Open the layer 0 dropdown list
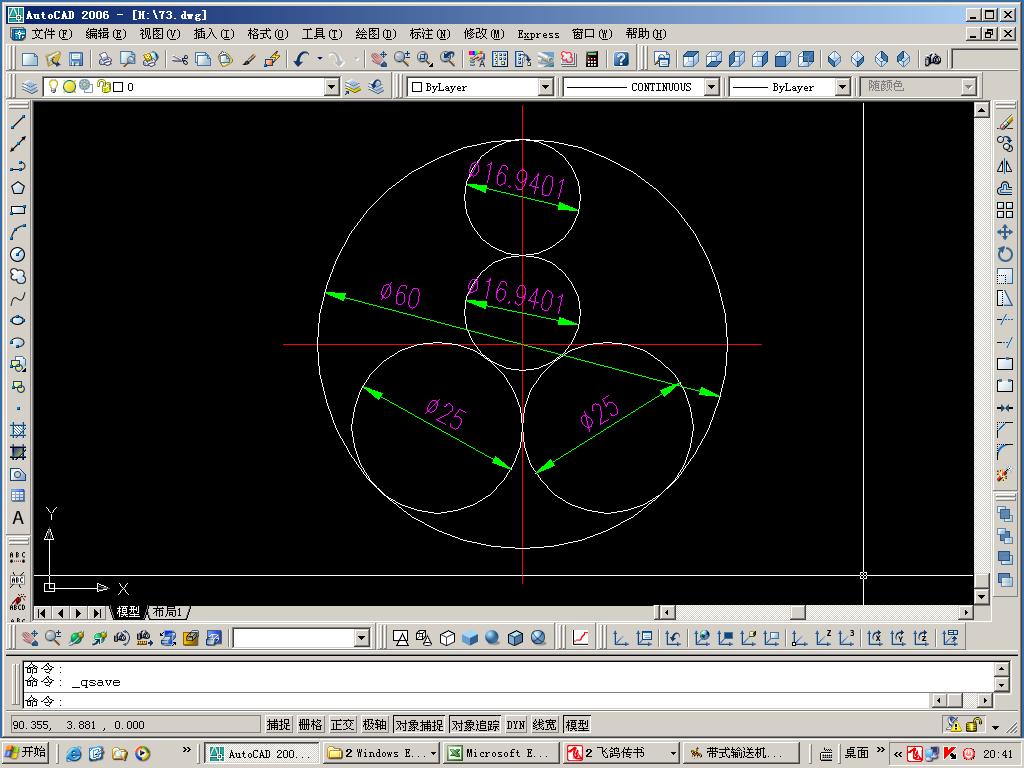The image size is (1024, 768). point(332,87)
